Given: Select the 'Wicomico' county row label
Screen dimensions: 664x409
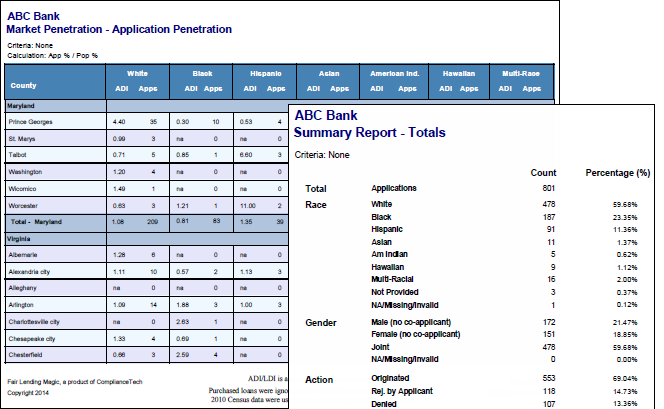Looking at the screenshot, I should pos(22,189).
